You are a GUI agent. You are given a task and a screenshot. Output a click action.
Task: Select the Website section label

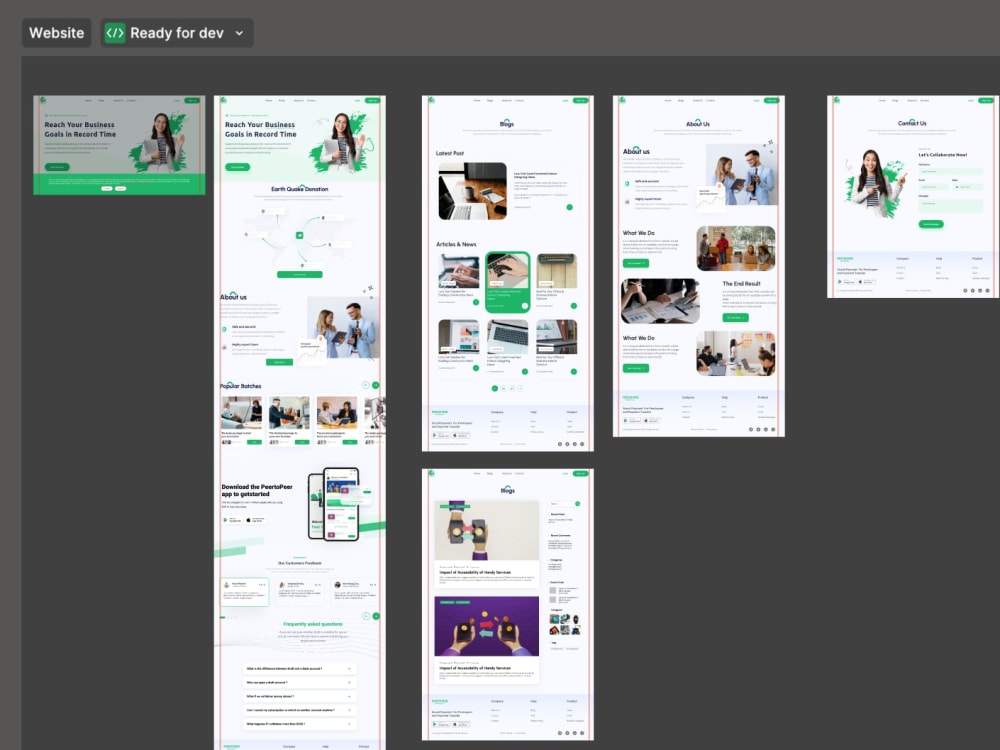pos(56,33)
